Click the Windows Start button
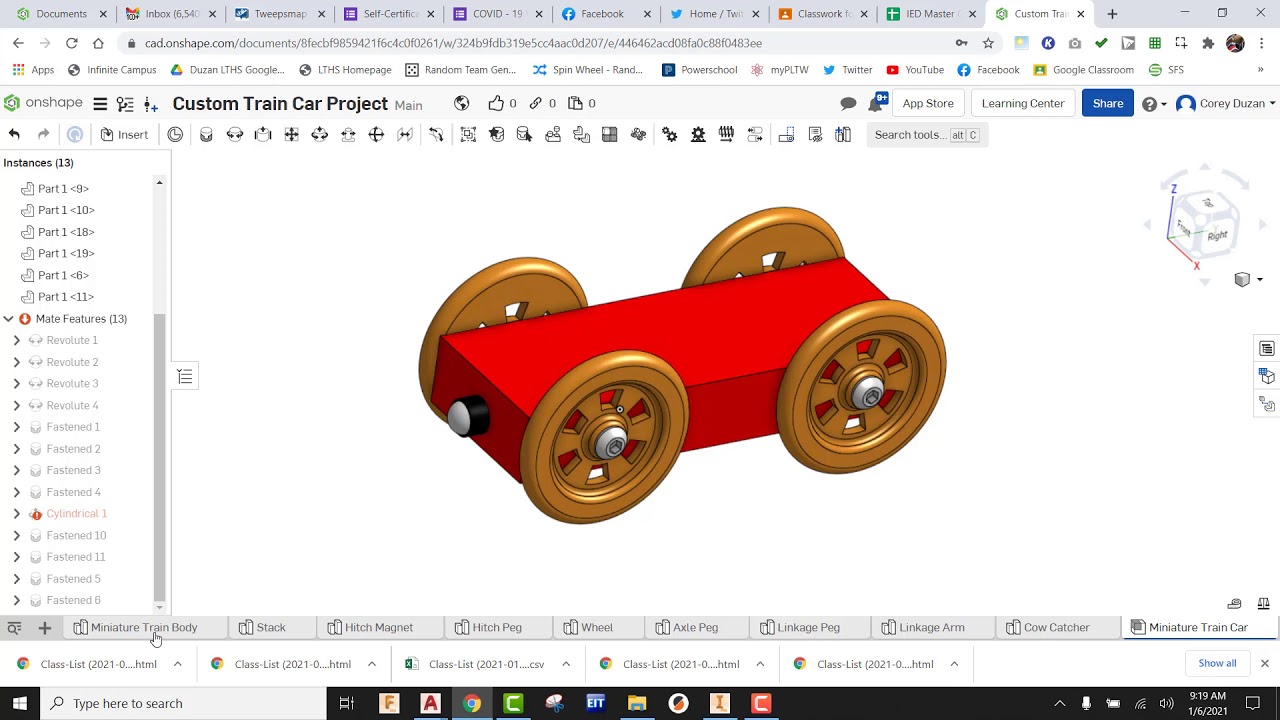 click(x=20, y=703)
